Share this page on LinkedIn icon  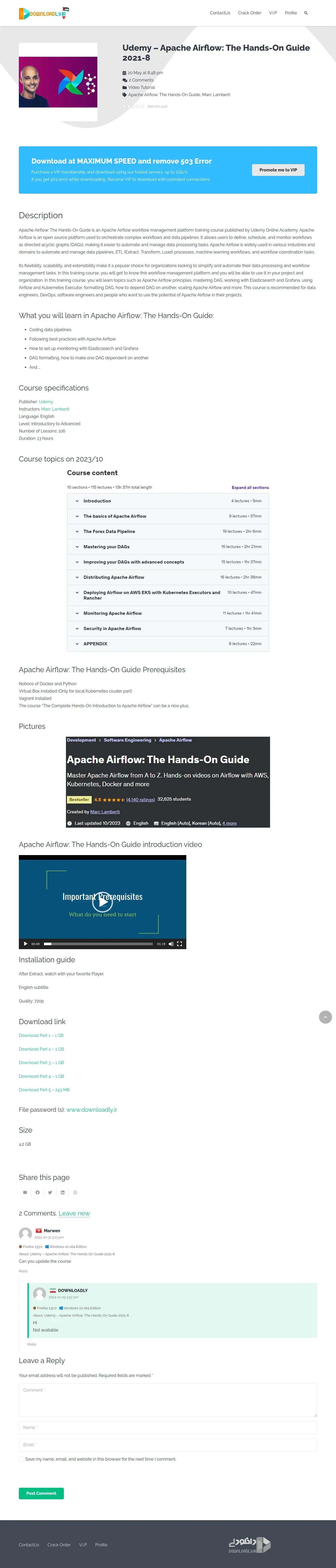[x=63, y=1192]
